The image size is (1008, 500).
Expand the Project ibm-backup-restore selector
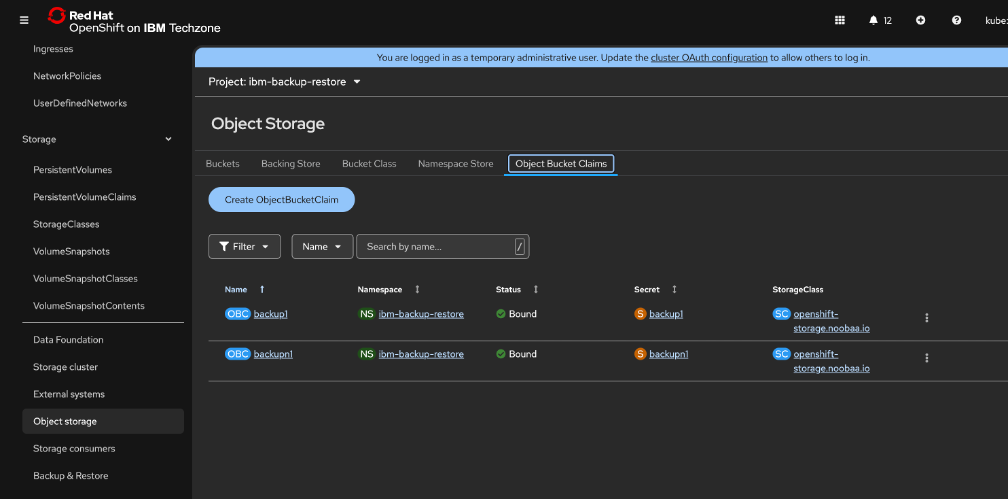(x=284, y=82)
